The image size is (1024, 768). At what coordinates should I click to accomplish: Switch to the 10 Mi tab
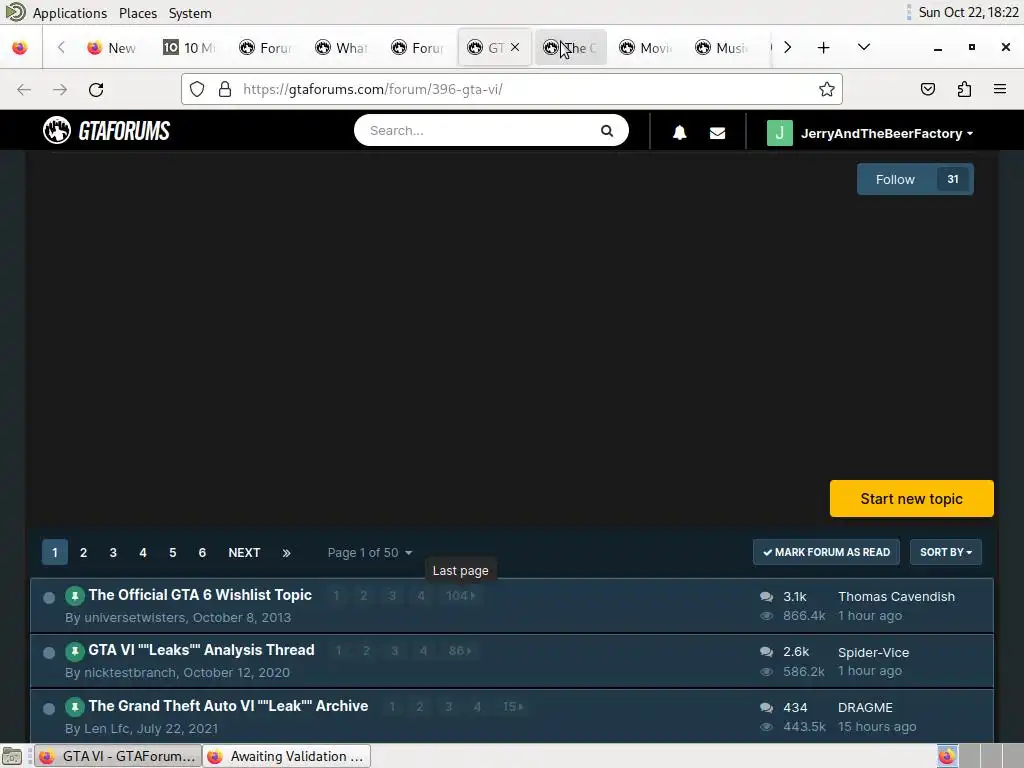click(189, 48)
